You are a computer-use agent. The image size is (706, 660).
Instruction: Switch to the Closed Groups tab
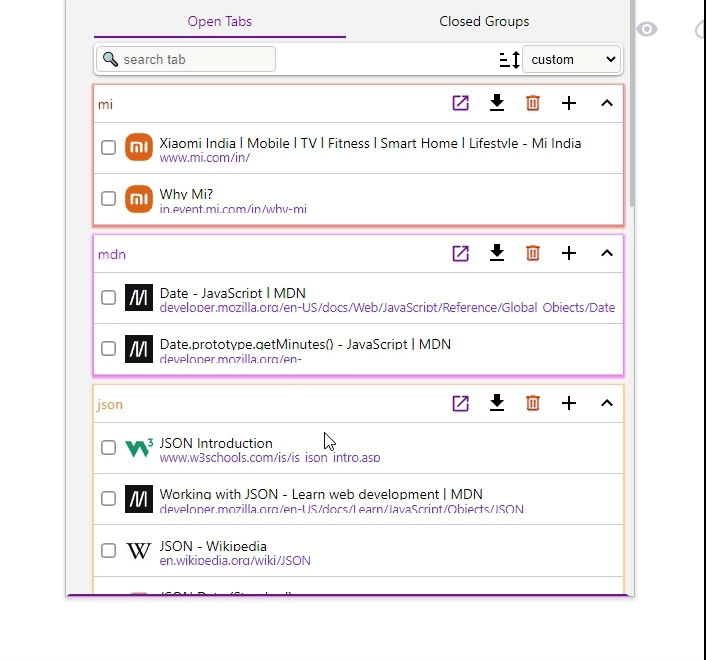(484, 21)
